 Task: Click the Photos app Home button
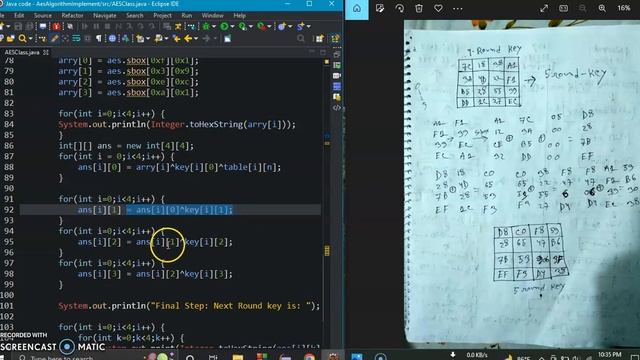point(357,8)
